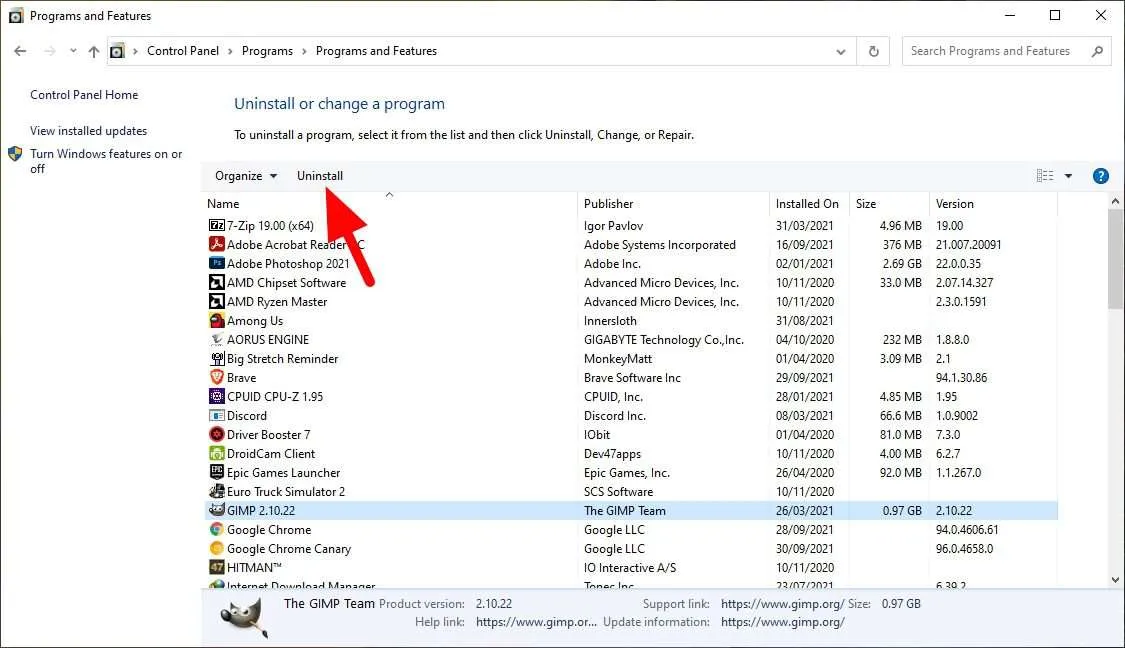Click the CPUID CPU-Z icon
1125x648 pixels.
click(x=216, y=396)
